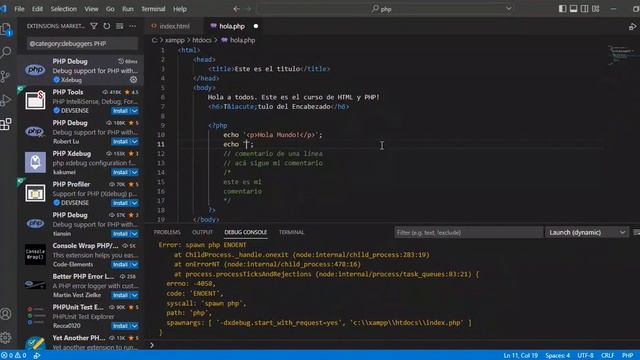Change encoding via UTF-8 status entry
The image size is (640, 360).
click(585, 356)
